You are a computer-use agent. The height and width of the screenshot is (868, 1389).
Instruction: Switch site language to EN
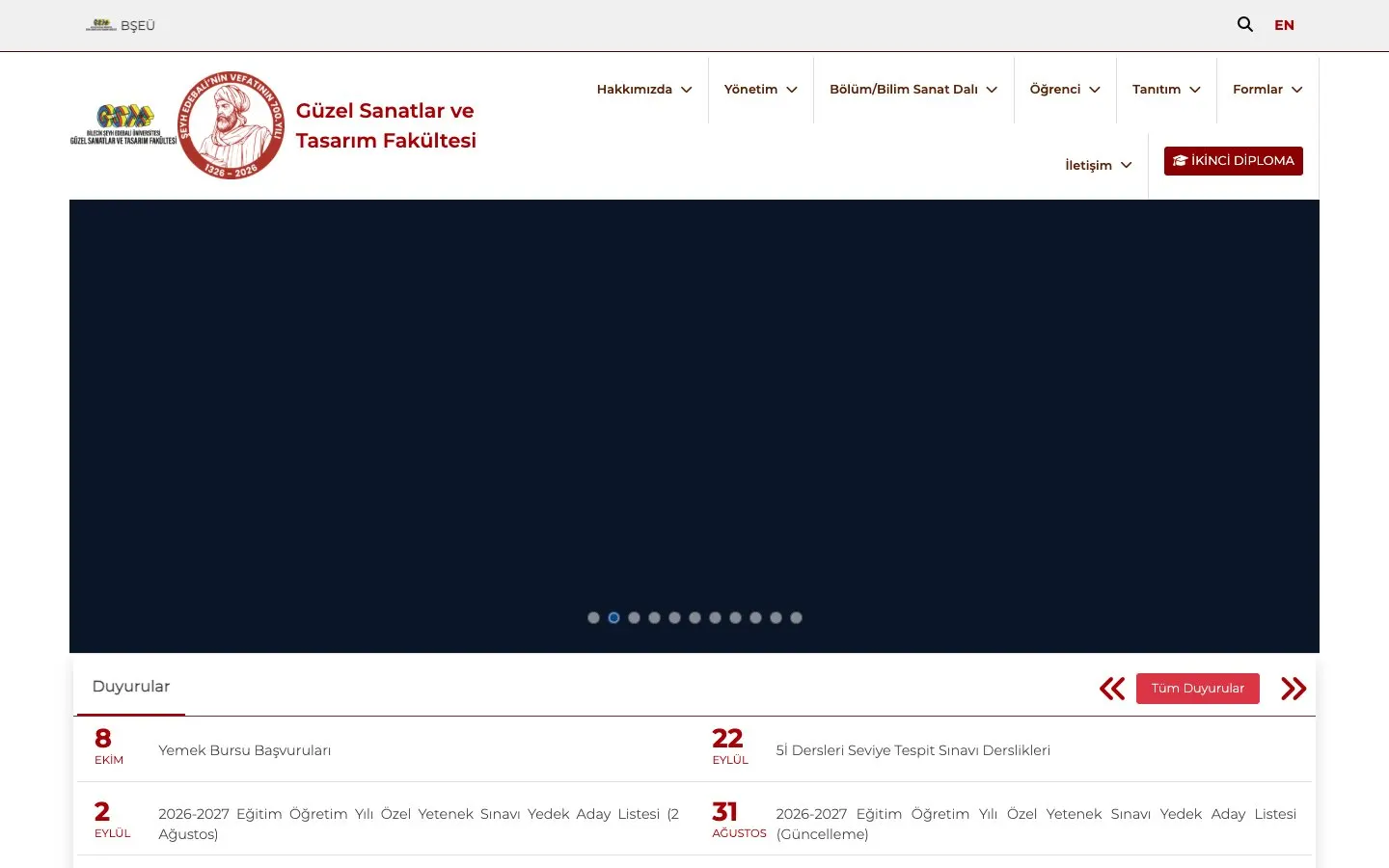pyautogui.click(x=1284, y=25)
